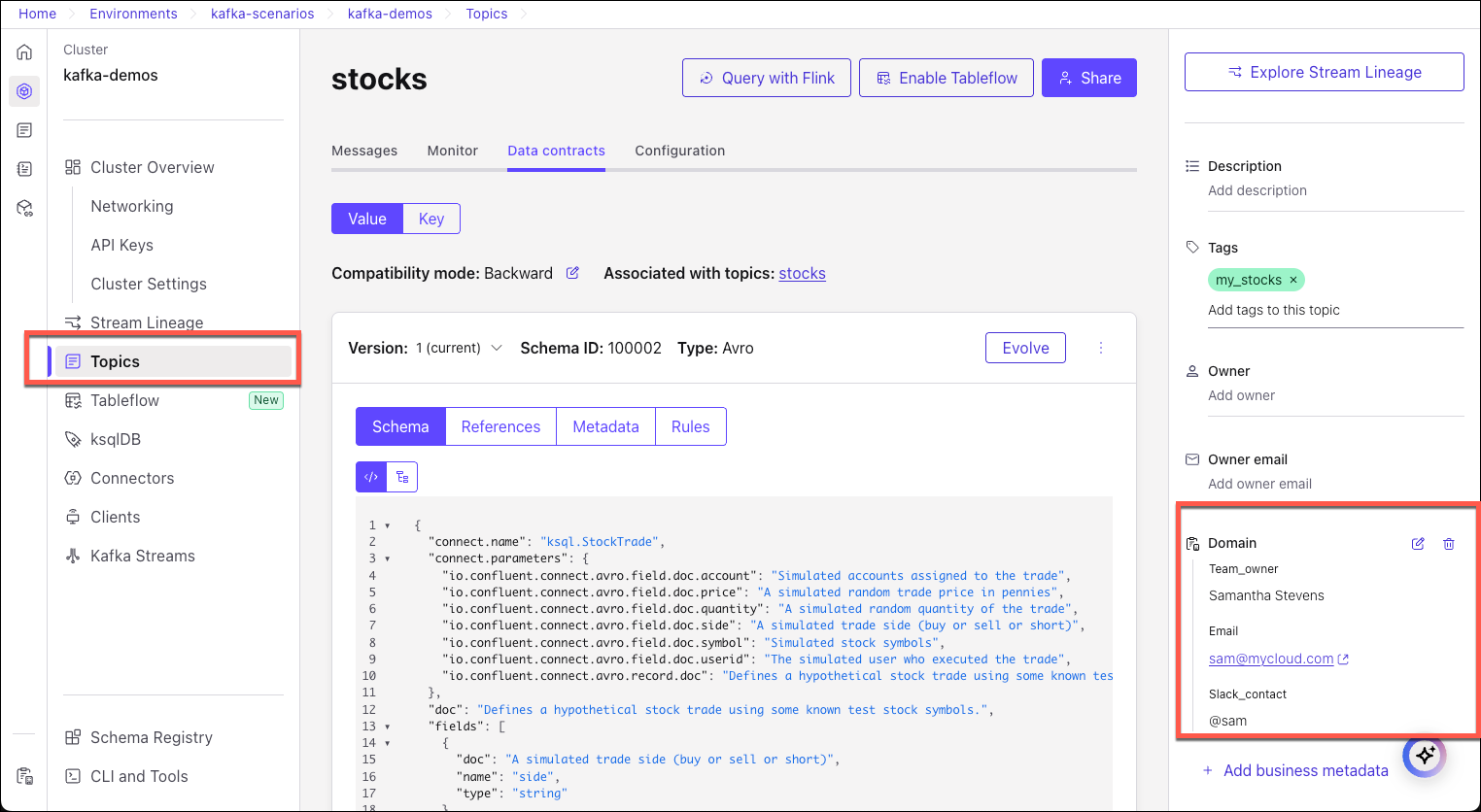The width and height of the screenshot is (1481, 812).
Task: Select the Monitor tab
Action: pos(452,151)
